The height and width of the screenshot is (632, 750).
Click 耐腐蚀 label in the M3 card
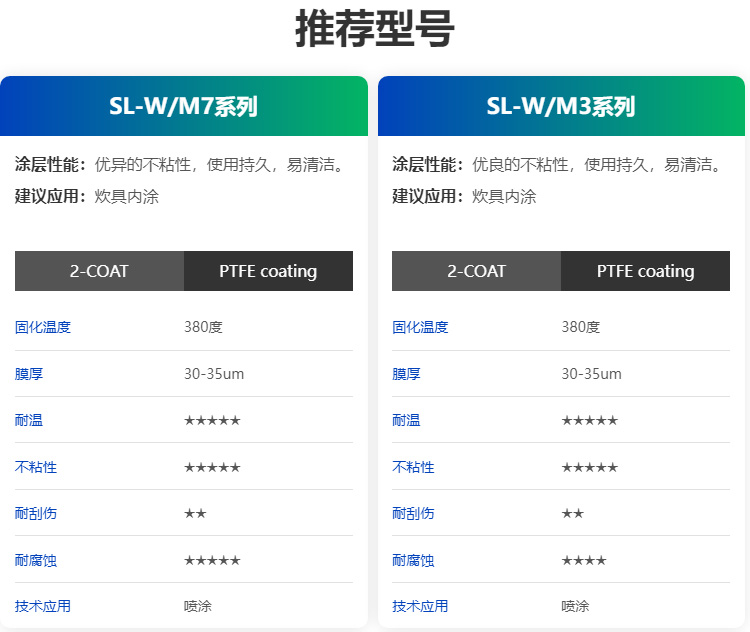pyautogui.click(x=413, y=560)
